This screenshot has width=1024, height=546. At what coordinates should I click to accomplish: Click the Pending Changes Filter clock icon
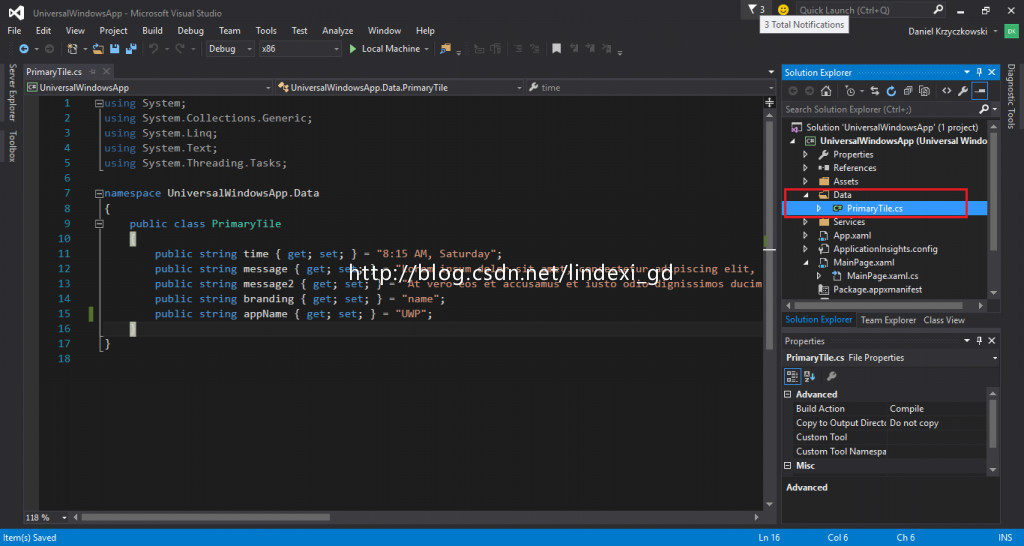point(850,91)
